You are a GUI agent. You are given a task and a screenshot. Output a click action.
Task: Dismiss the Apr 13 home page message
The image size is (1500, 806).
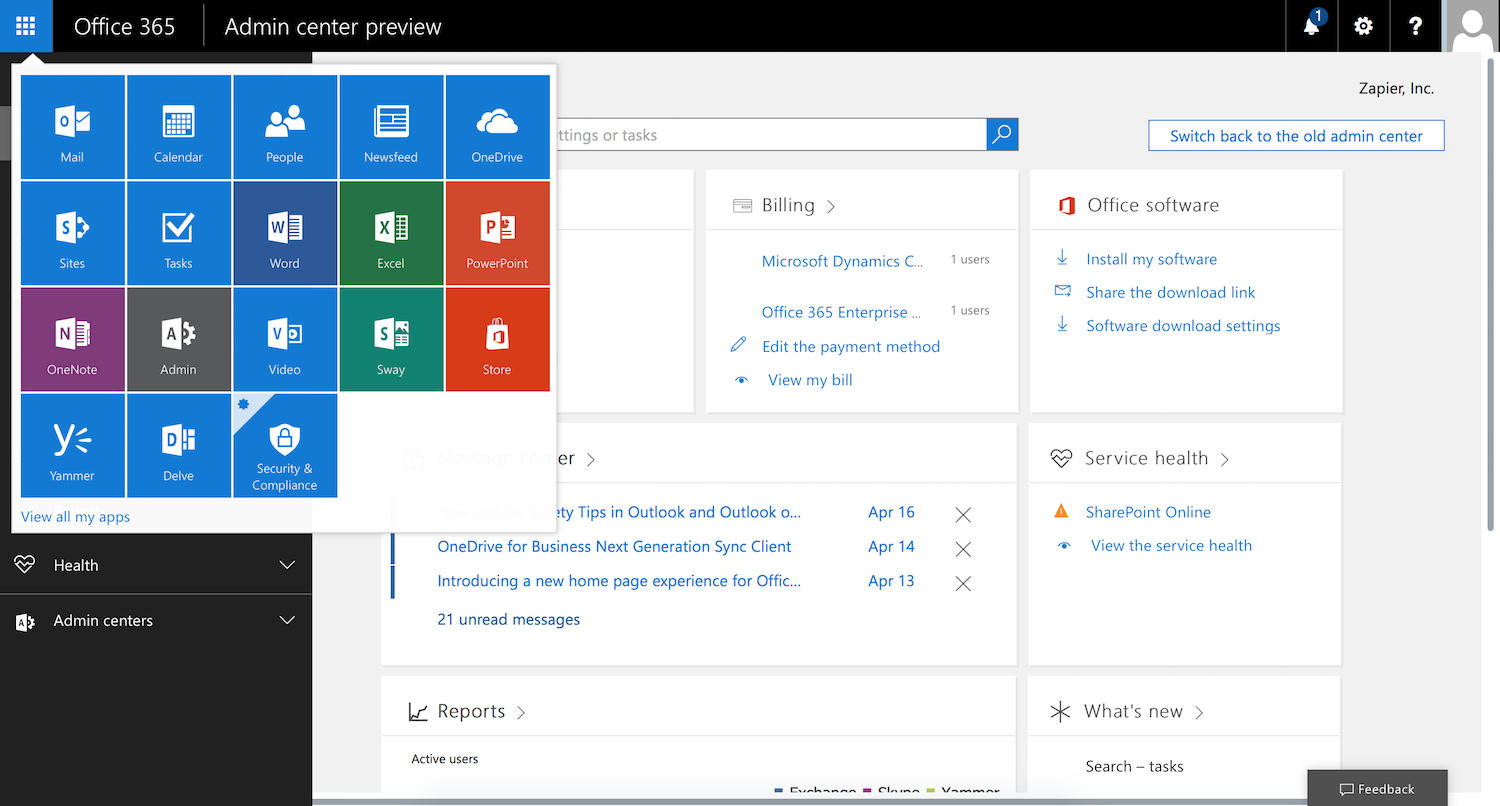pos(963,583)
